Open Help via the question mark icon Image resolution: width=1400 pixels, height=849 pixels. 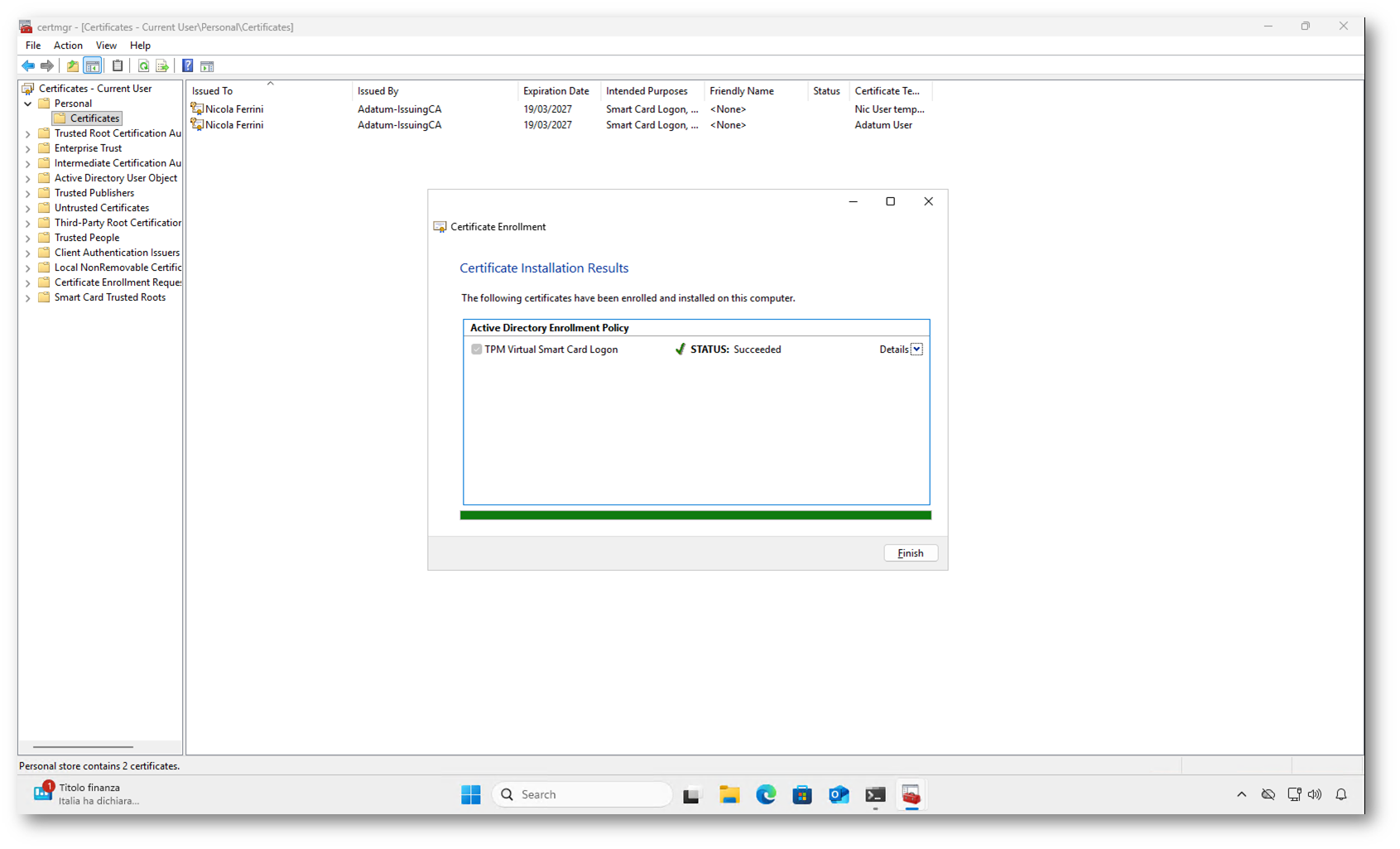[x=188, y=66]
